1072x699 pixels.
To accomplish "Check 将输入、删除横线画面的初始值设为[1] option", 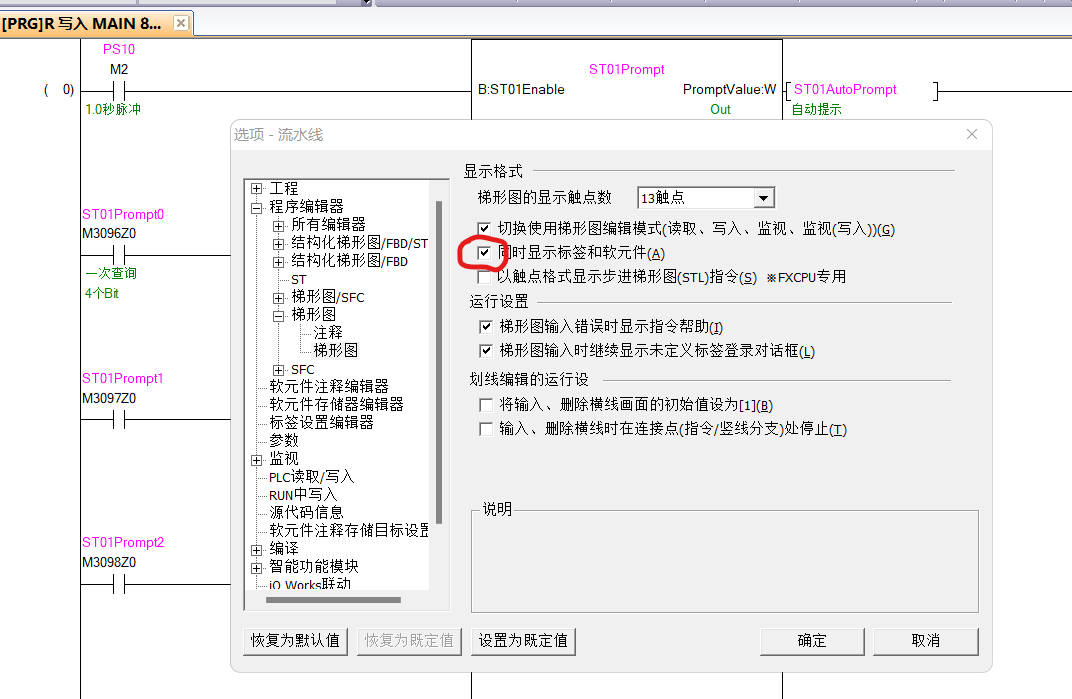I will (x=486, y=405).
